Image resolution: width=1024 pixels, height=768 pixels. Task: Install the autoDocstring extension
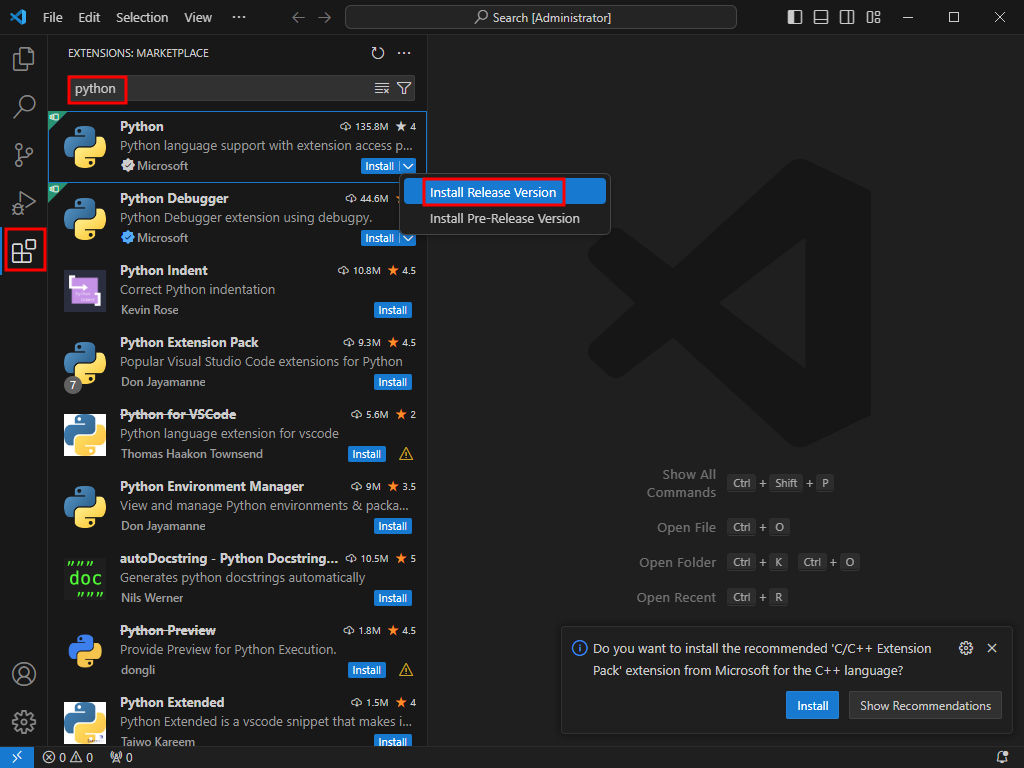tap(392, 598)
